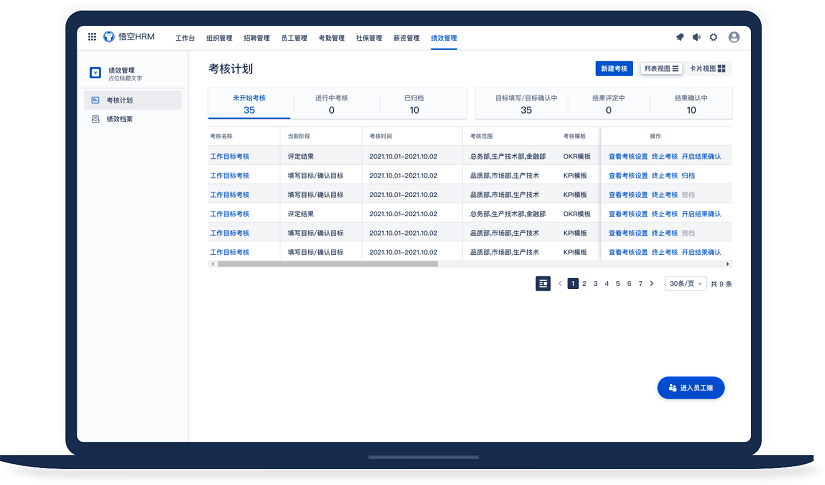Image resolution: width=825 pixels, height=485 pixels.
Task: Open the app grid launcher icon
Action: point(92,37)
